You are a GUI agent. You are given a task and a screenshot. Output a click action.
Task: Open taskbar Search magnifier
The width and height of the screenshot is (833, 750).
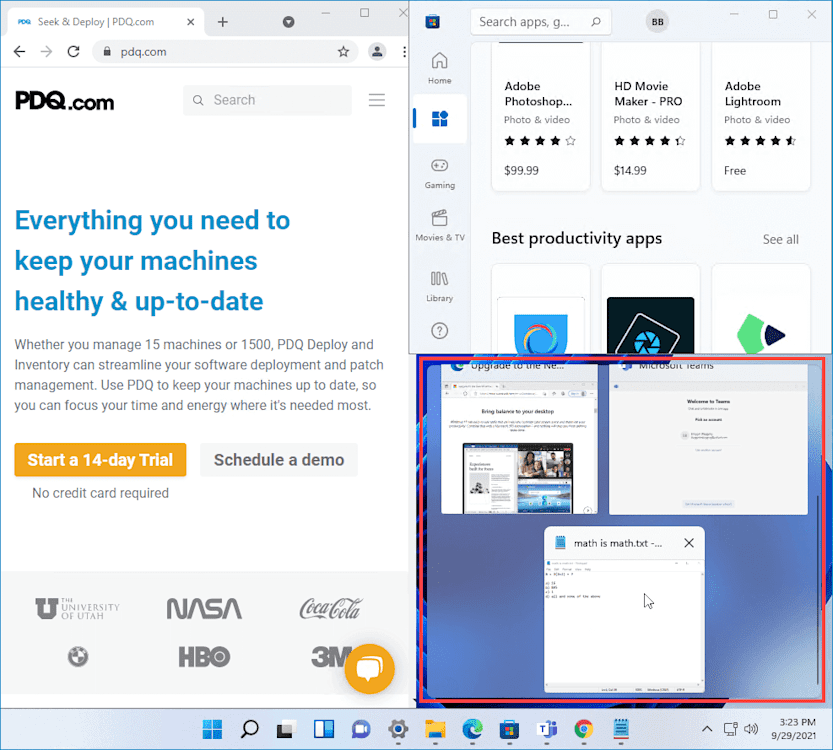point(249,729)
